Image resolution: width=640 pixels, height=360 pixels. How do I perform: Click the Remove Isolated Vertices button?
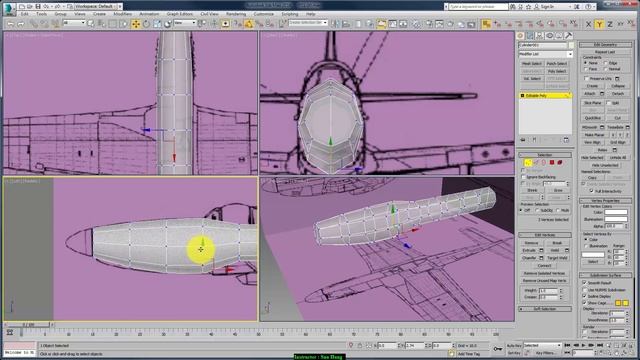pos(544,273)
